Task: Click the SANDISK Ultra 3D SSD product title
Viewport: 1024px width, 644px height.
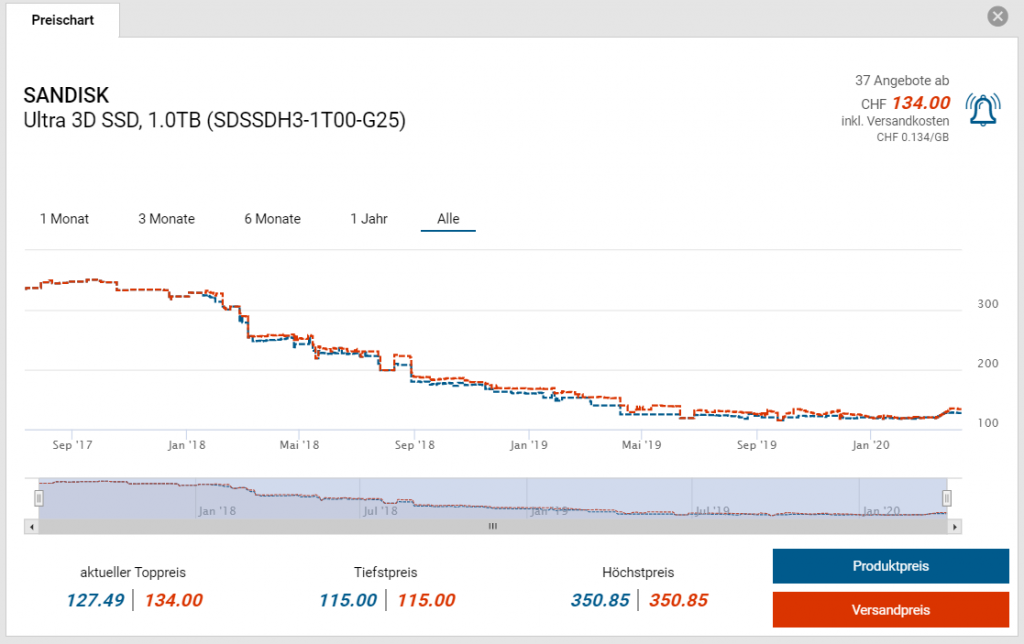Action: [x=214, y=109]
